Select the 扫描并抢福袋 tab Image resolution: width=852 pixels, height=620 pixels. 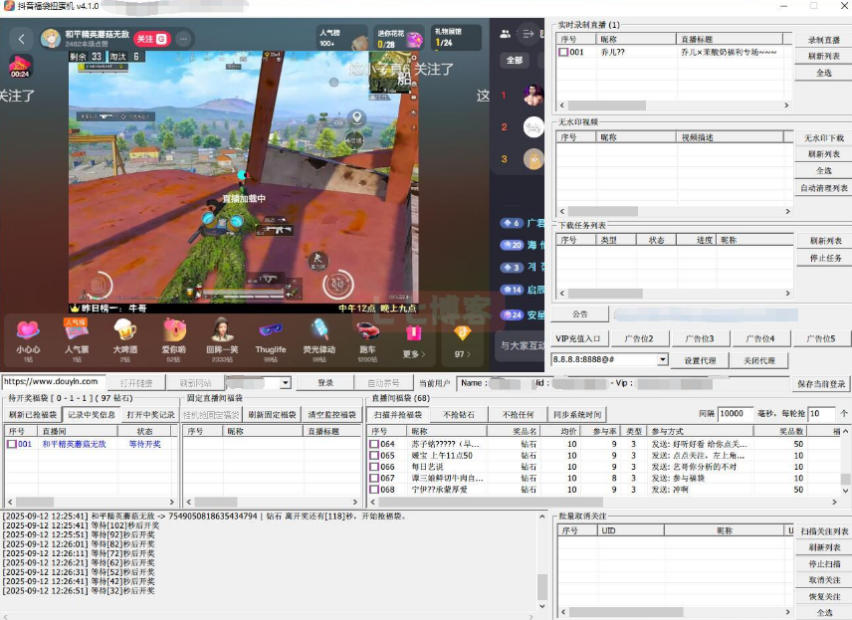coord(398,414)
